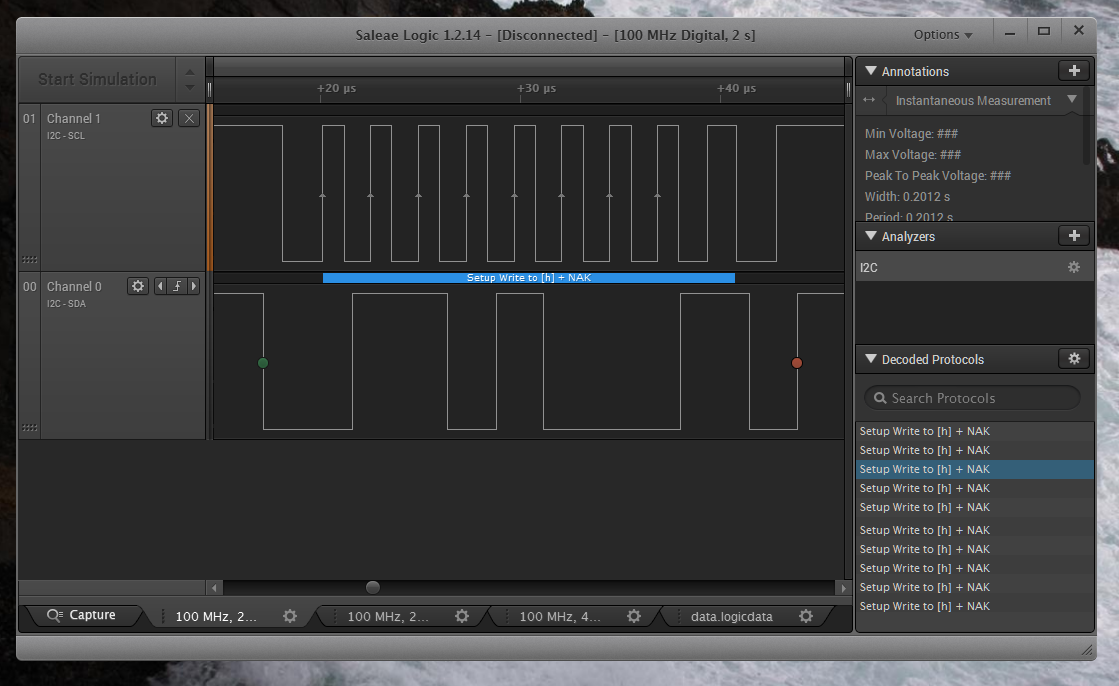Screen dimensions: 1119x686
Task: Click the Channel 1 name label
Action: tap(74, 118)
